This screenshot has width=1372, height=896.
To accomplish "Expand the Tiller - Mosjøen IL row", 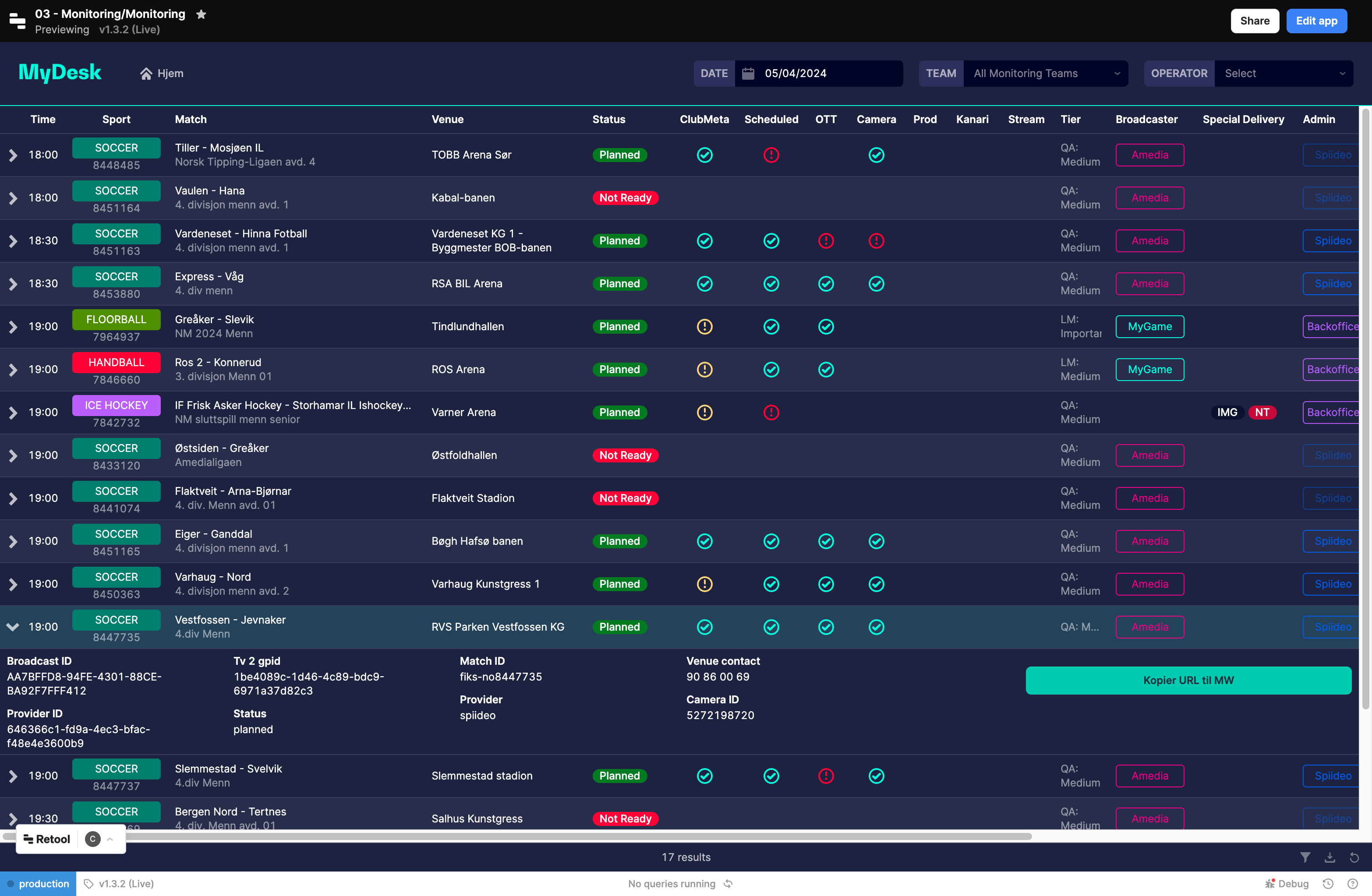I will pyautogui.click(x=13, y=155).
